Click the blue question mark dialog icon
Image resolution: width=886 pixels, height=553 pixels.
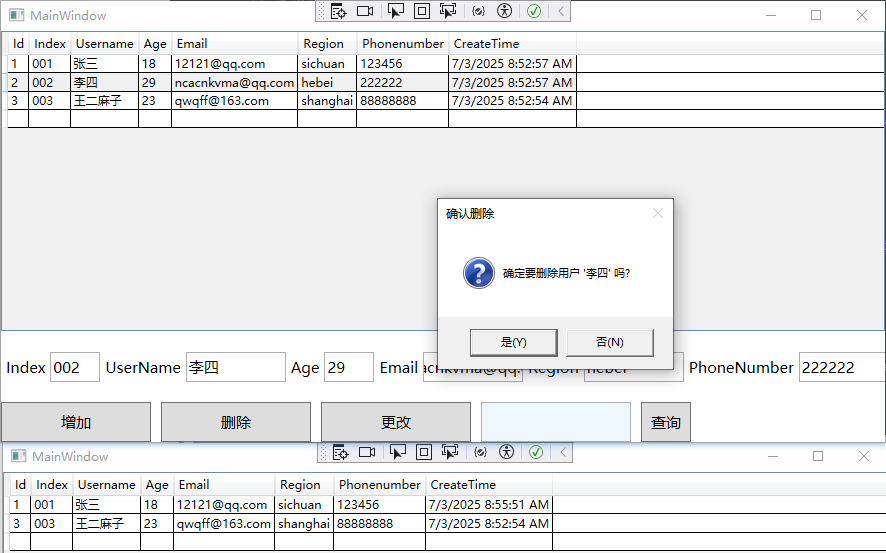click(479, 273)
